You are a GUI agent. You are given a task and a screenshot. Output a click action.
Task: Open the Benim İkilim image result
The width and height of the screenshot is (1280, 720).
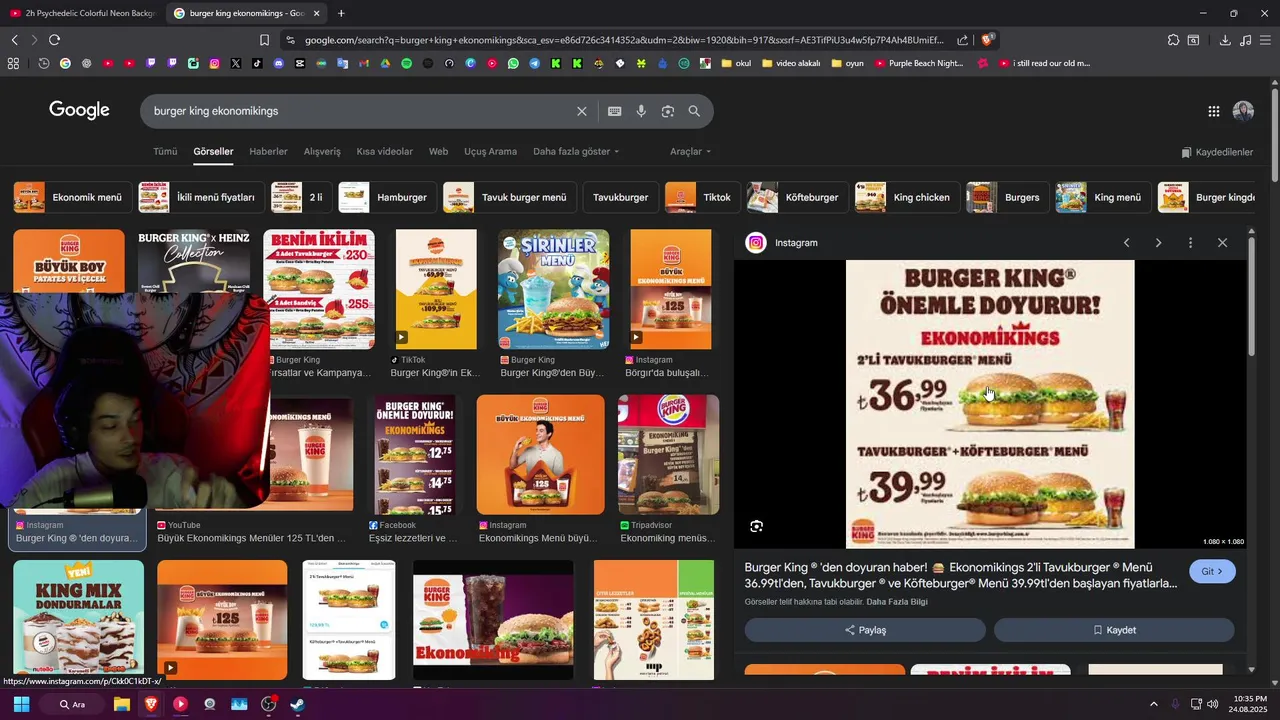[x=319, y=290]
